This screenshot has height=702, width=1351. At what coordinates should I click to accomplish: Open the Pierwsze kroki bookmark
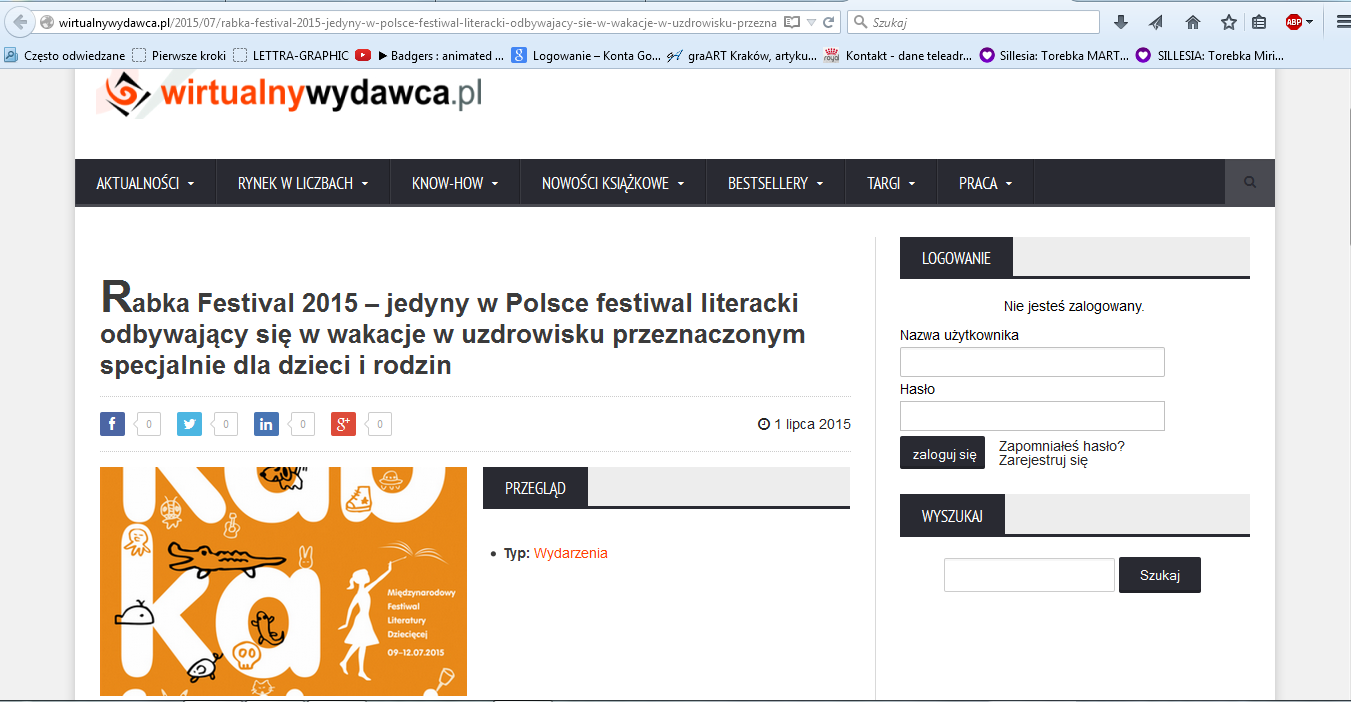[x=180, y=56]
